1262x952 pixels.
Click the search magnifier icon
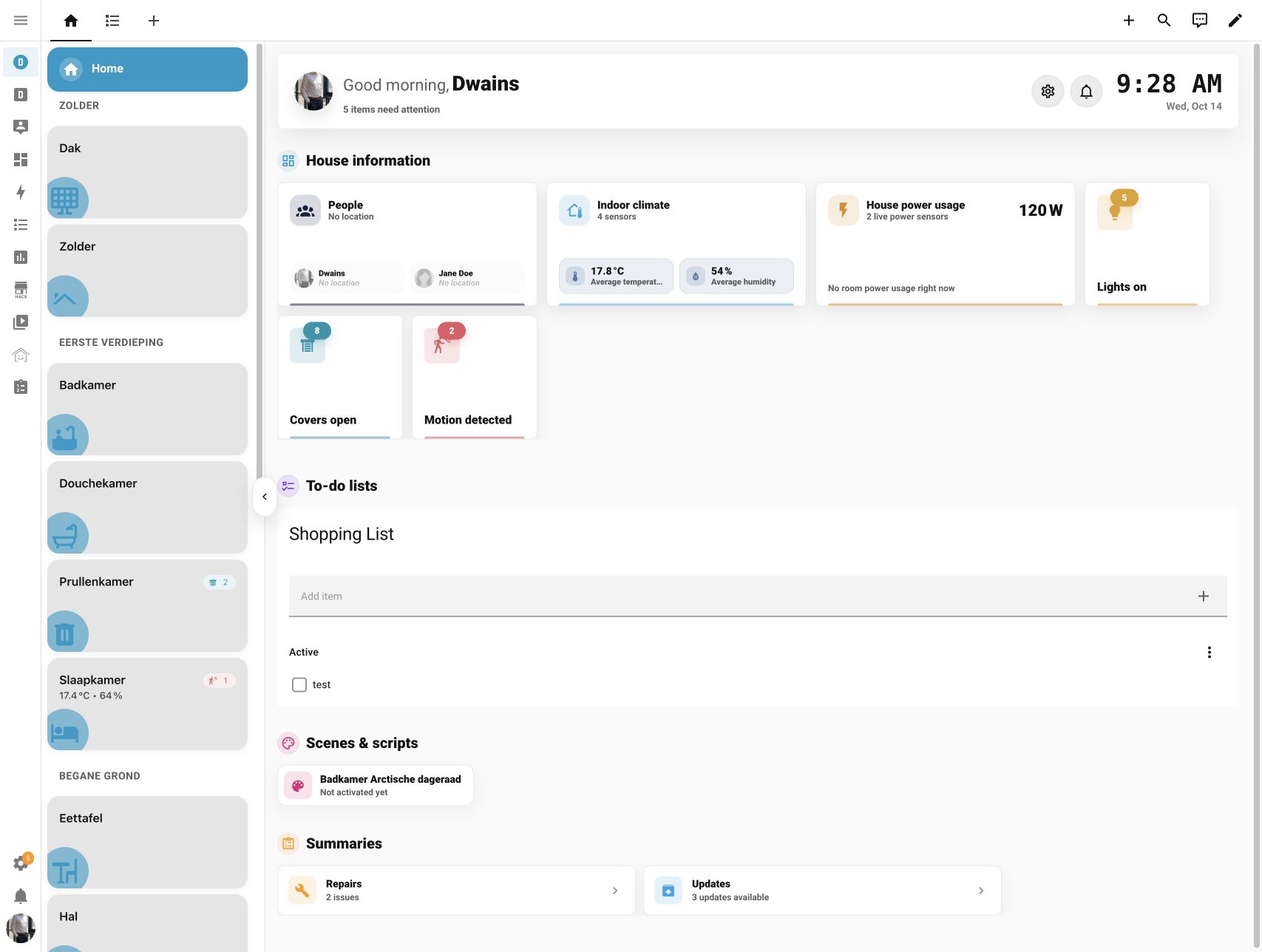(1164, 21)
